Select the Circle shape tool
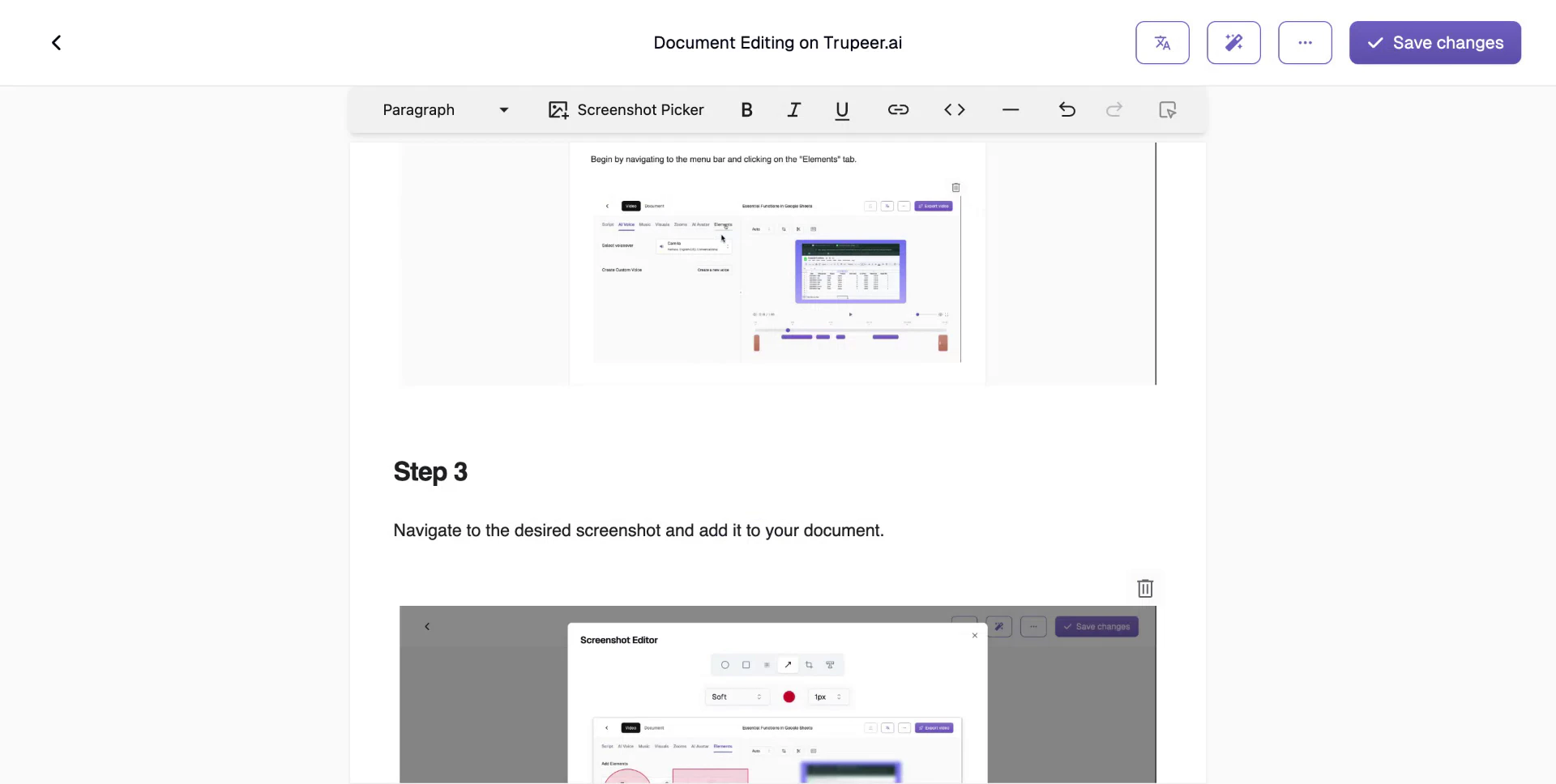This screenshot has height=784, width=1556. (x=725, y=664)
